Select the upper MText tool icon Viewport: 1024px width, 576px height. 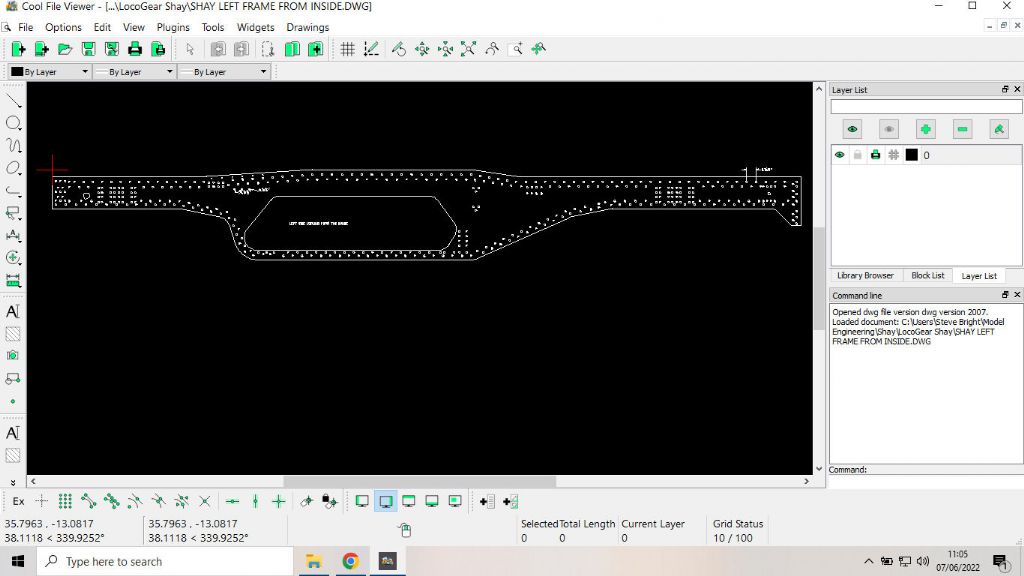coord(13,312)
